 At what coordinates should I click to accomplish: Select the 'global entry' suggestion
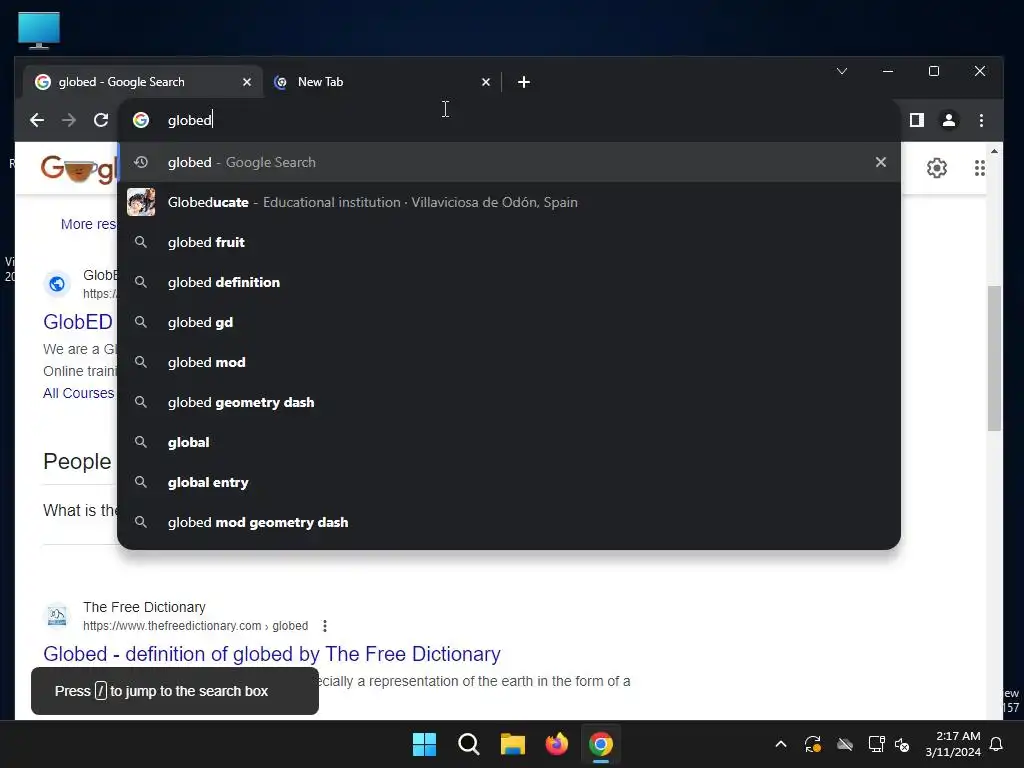[x=509, y=482]
